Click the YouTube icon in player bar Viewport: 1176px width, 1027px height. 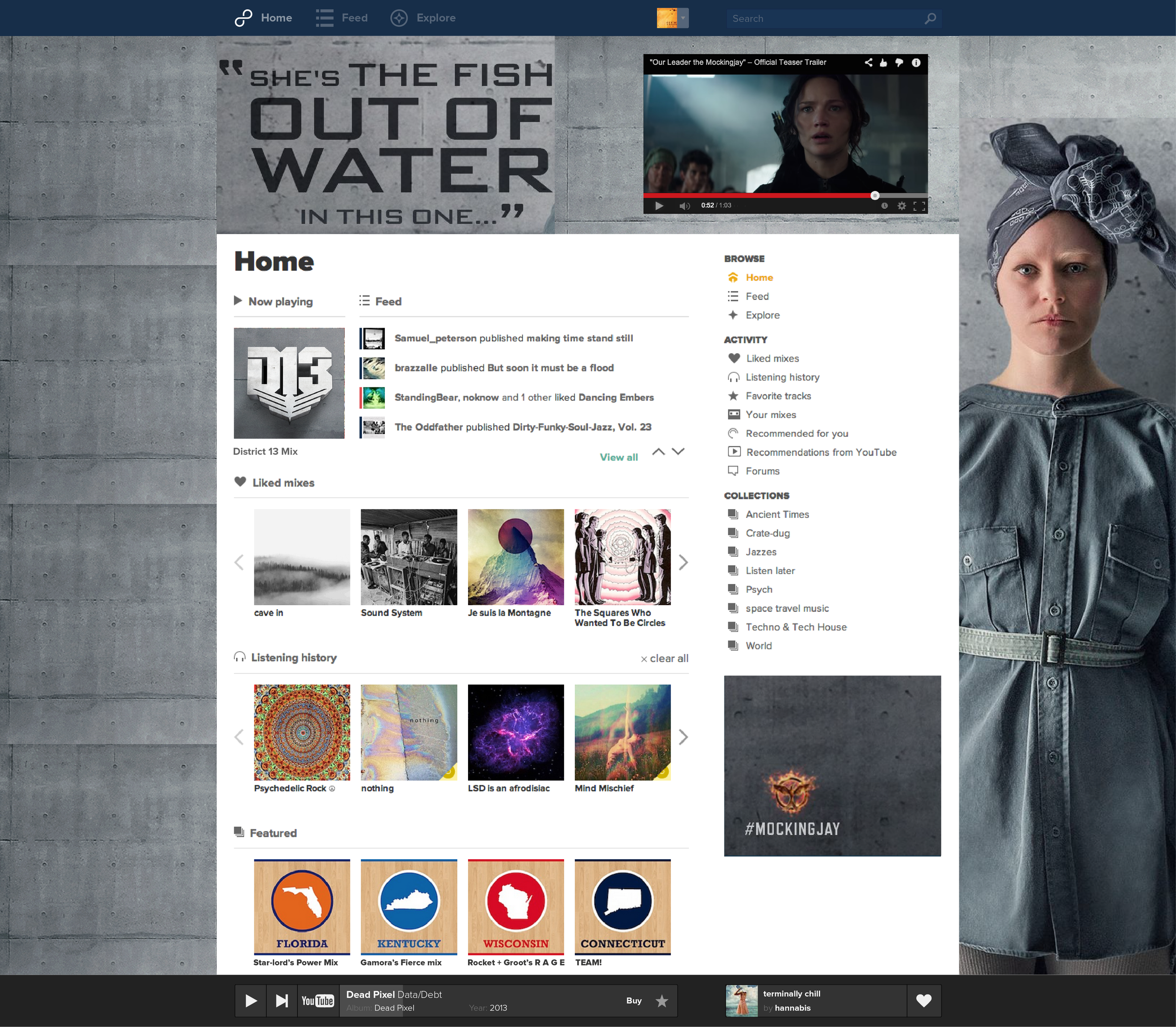(318, 1001)
